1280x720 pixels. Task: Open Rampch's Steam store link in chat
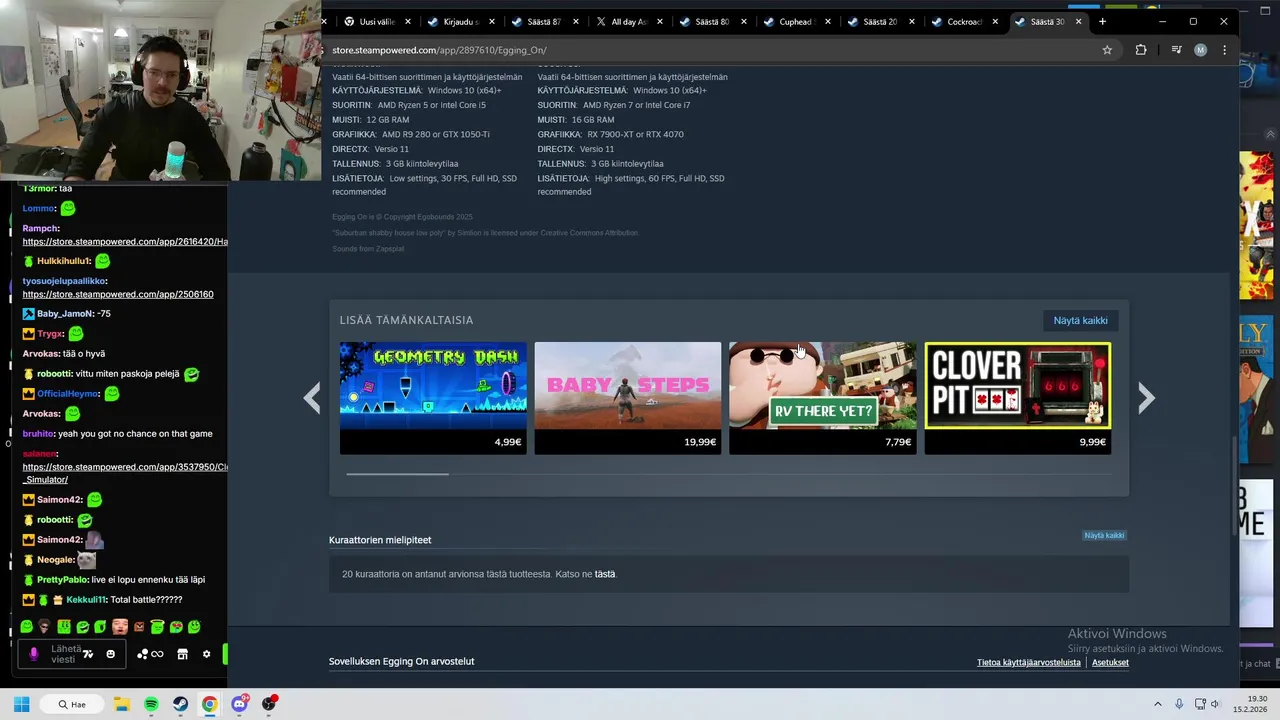click(125, 242)
